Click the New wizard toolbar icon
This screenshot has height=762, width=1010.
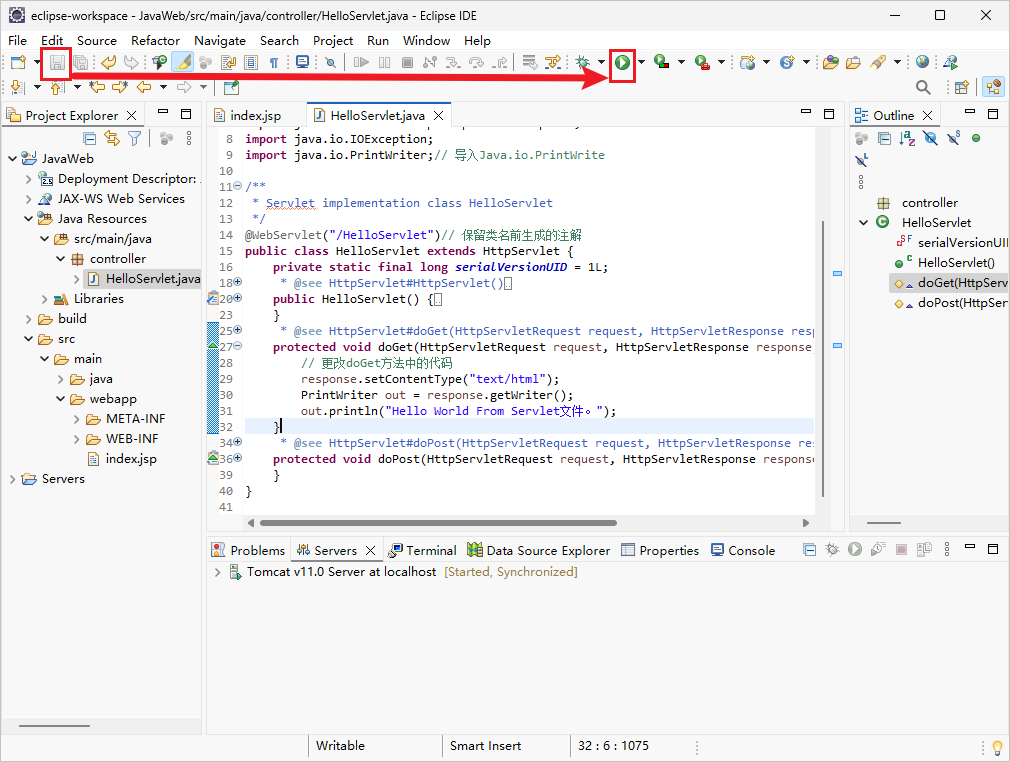coord(18,62)
